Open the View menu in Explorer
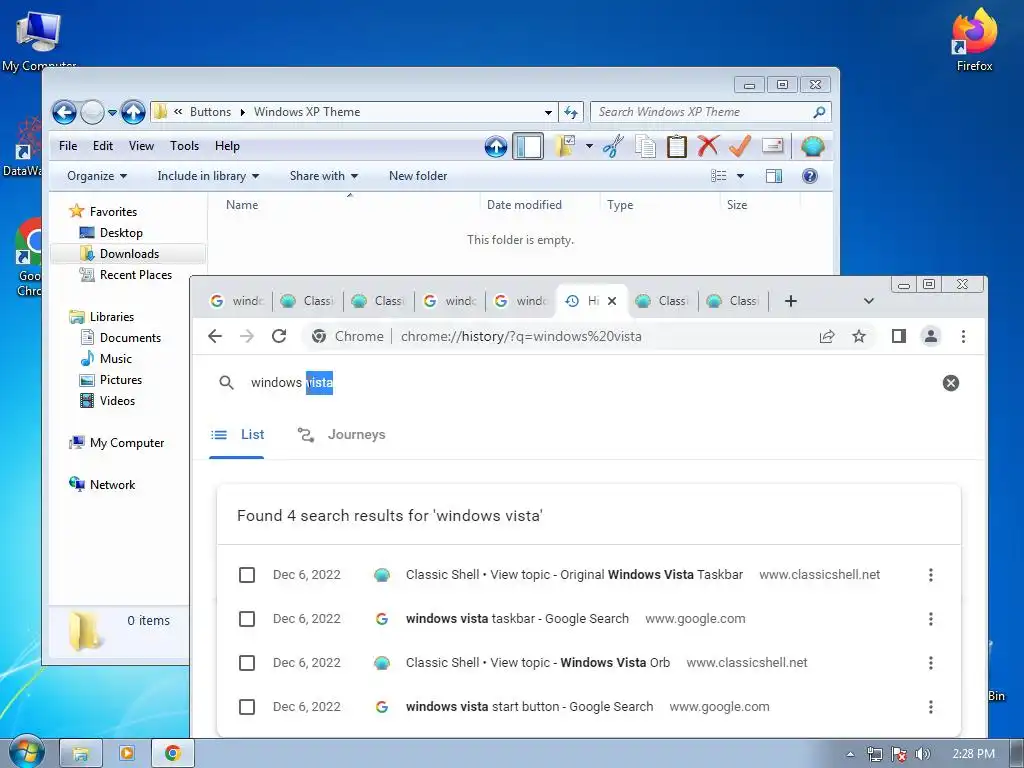 (x=141, y=146)
